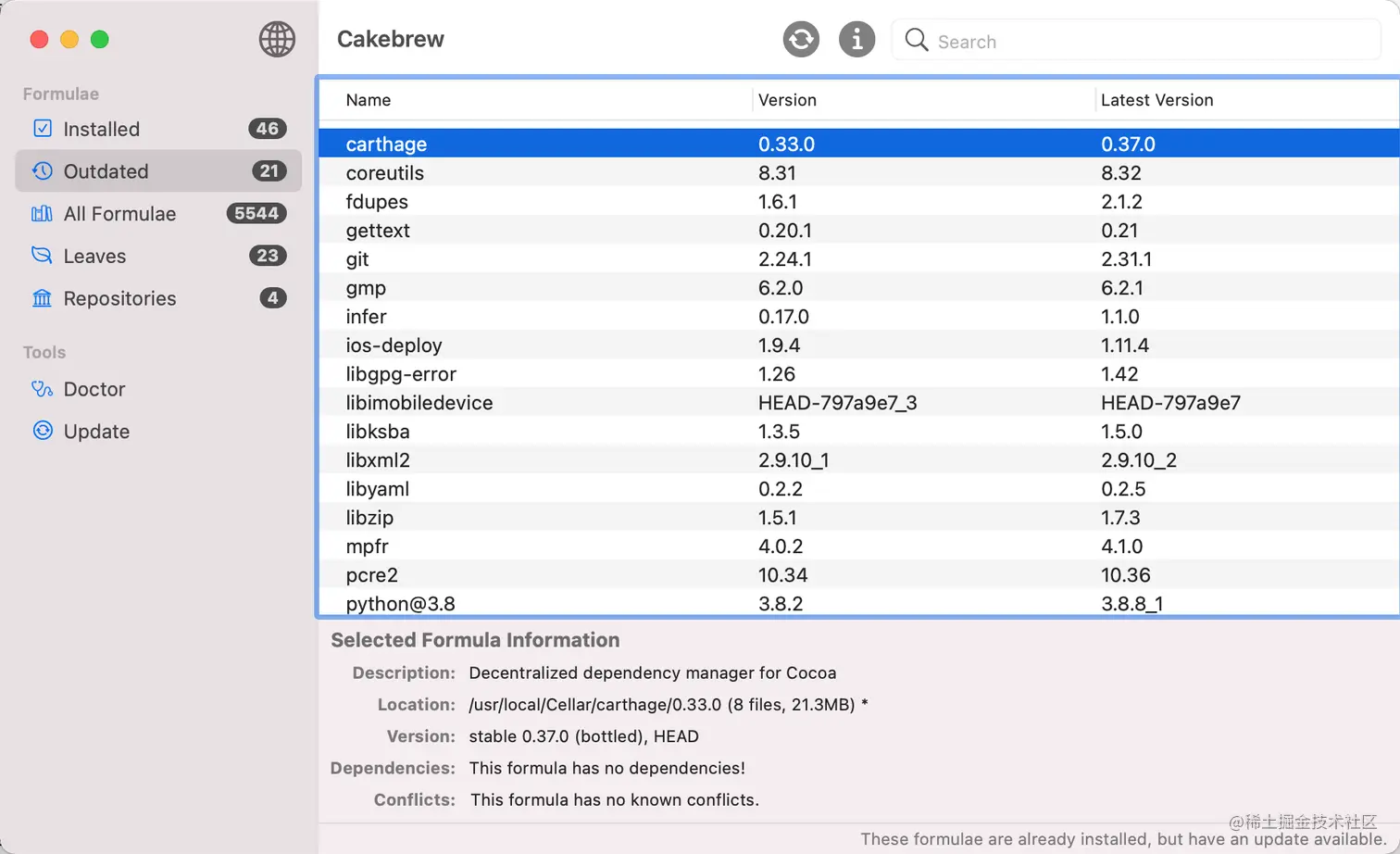Viewport: 1400px width, 854px height.
Task: Click latest version 8.32 of coreutils
Action: click(x=1120, y=172)
